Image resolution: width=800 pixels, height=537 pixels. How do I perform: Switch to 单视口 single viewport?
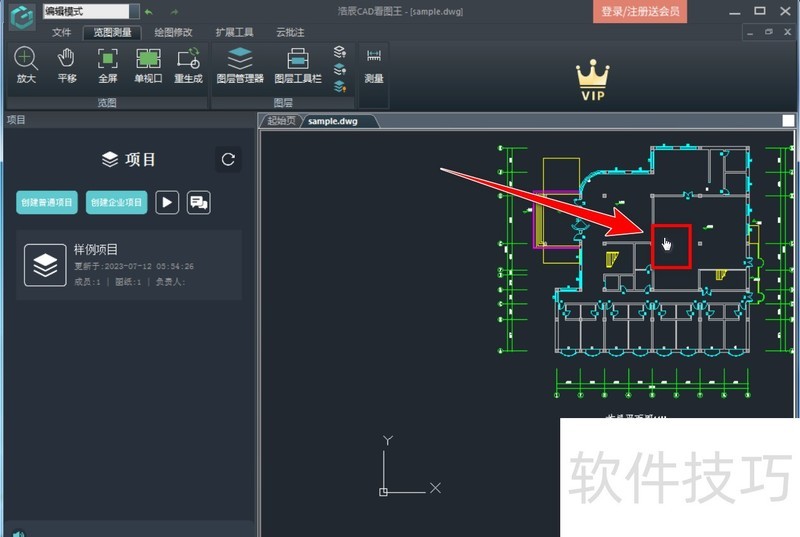[x=148, y=65]
